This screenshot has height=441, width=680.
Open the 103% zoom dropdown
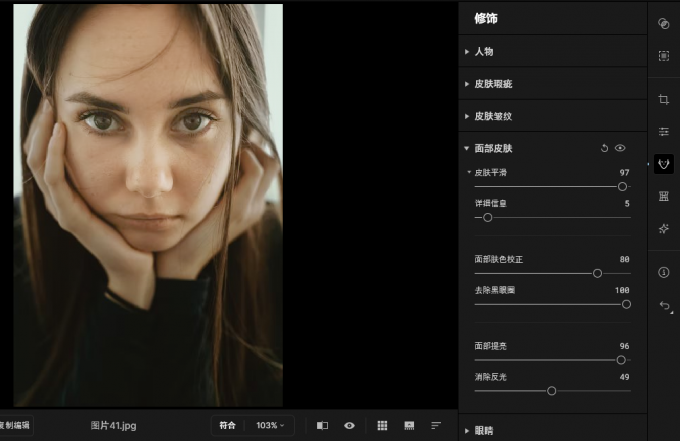pyautogui.click(x=270, y=425)
